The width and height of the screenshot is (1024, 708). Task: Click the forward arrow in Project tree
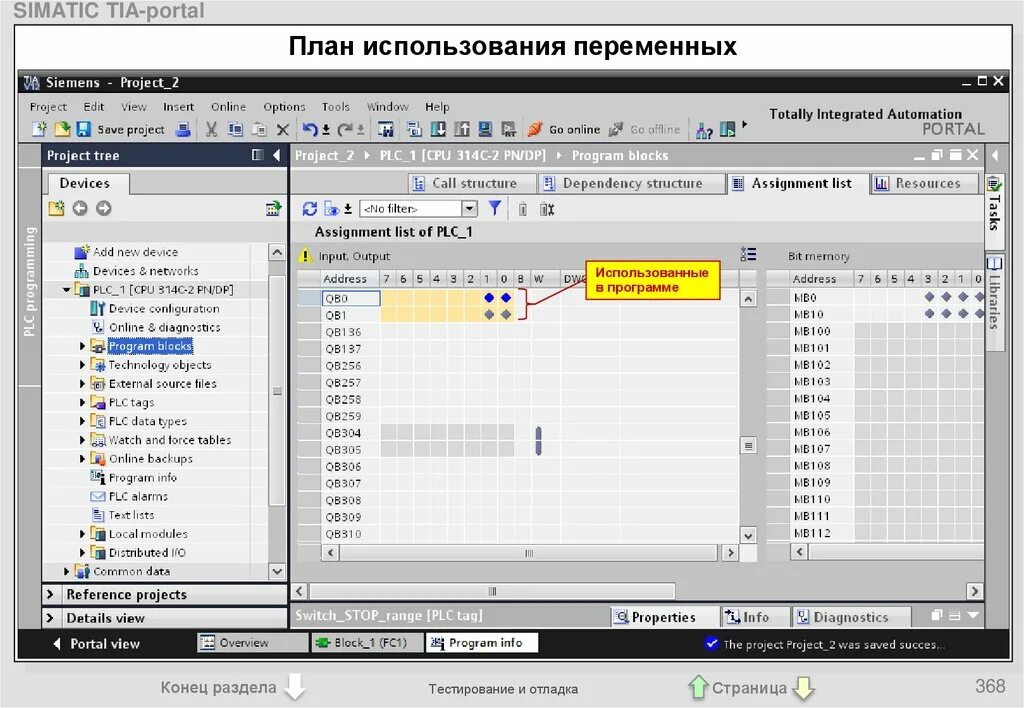(x=103, y=208)
